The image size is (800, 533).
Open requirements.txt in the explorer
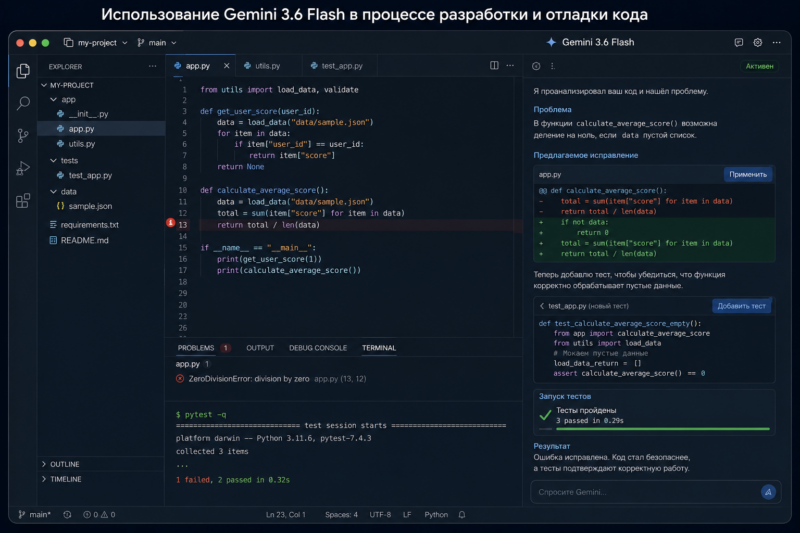[x=89, y=225]
